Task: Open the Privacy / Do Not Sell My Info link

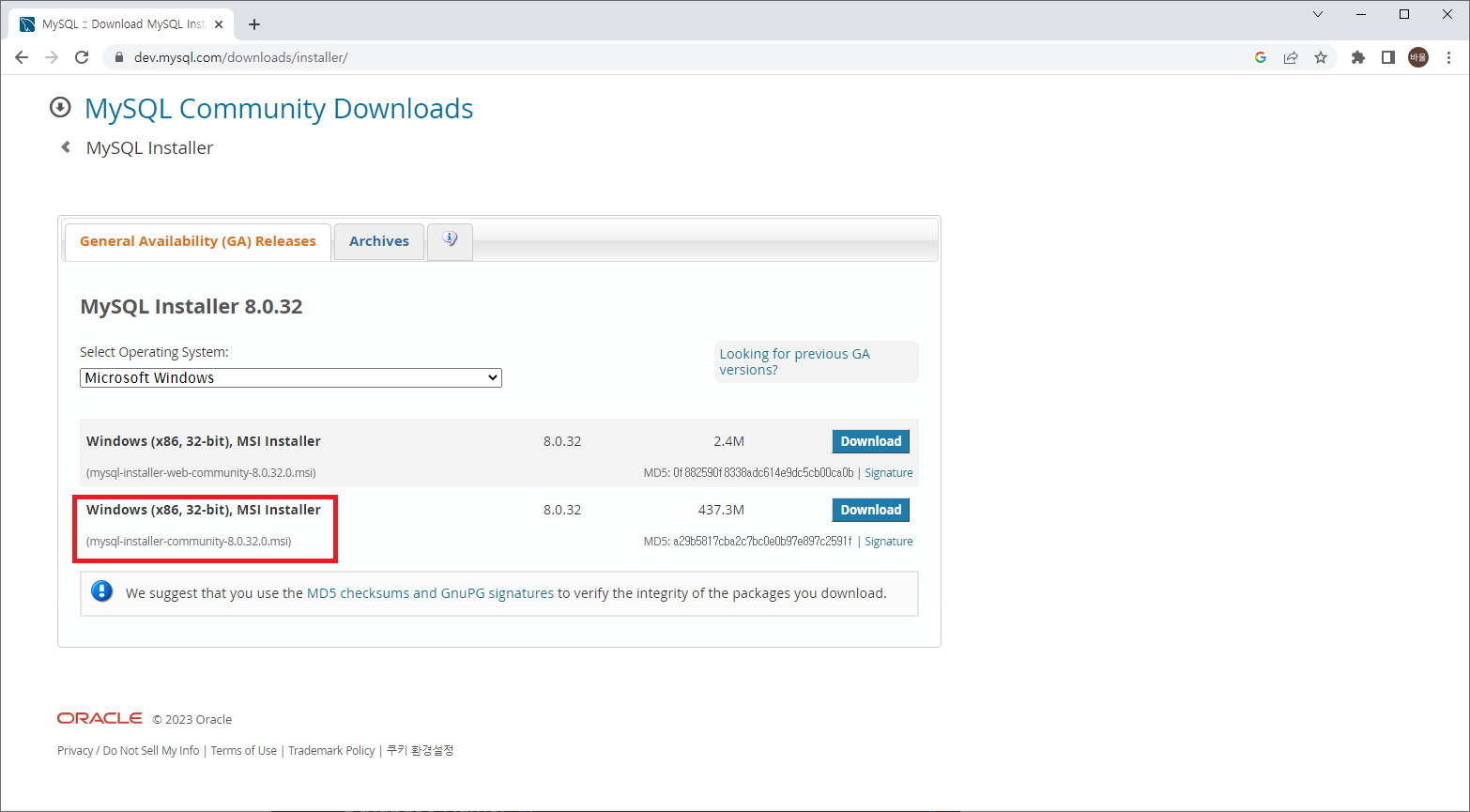Action: (129, 750)
